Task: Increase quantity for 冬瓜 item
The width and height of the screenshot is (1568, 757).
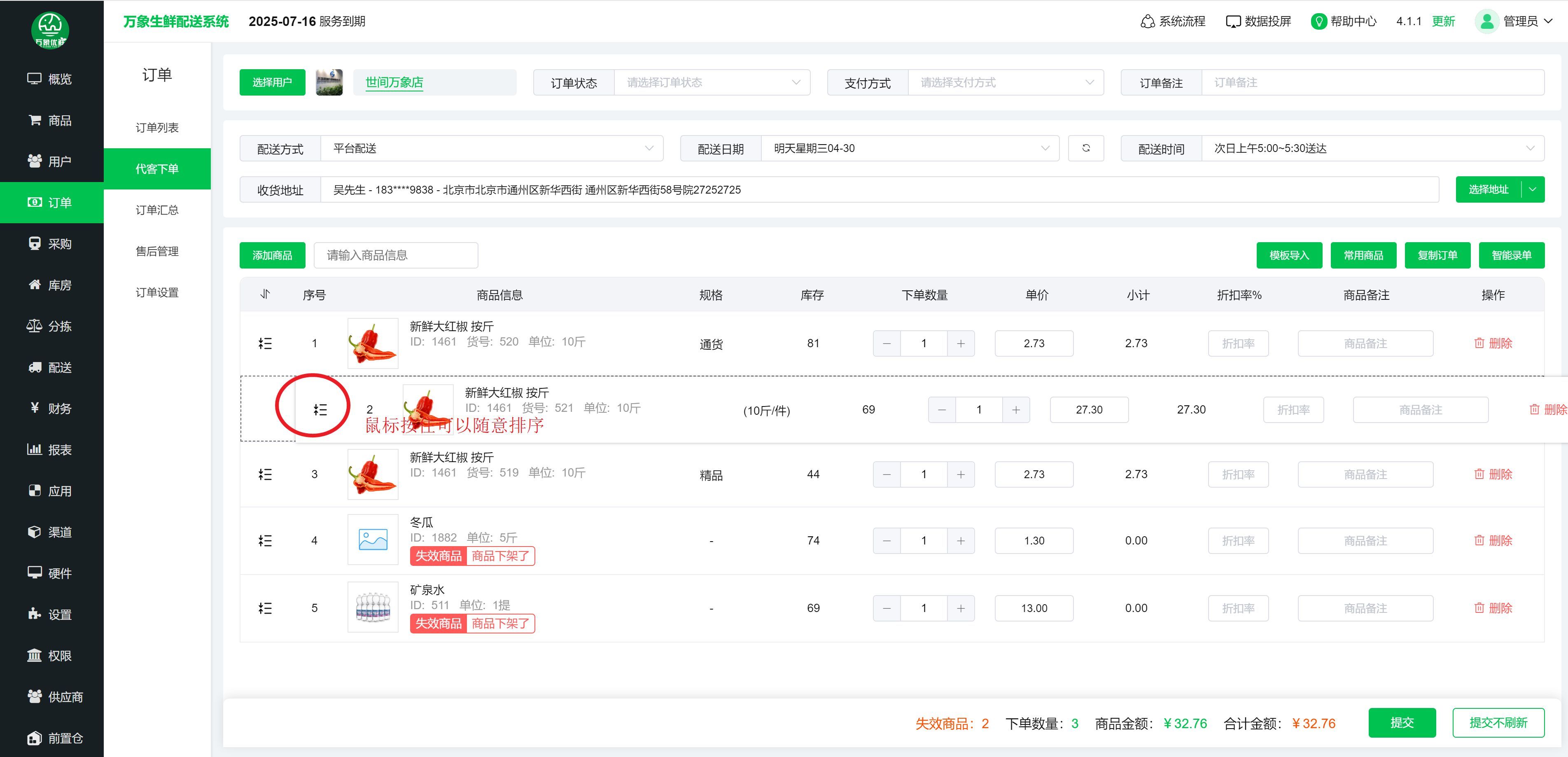Action: [x=961, y=540]
